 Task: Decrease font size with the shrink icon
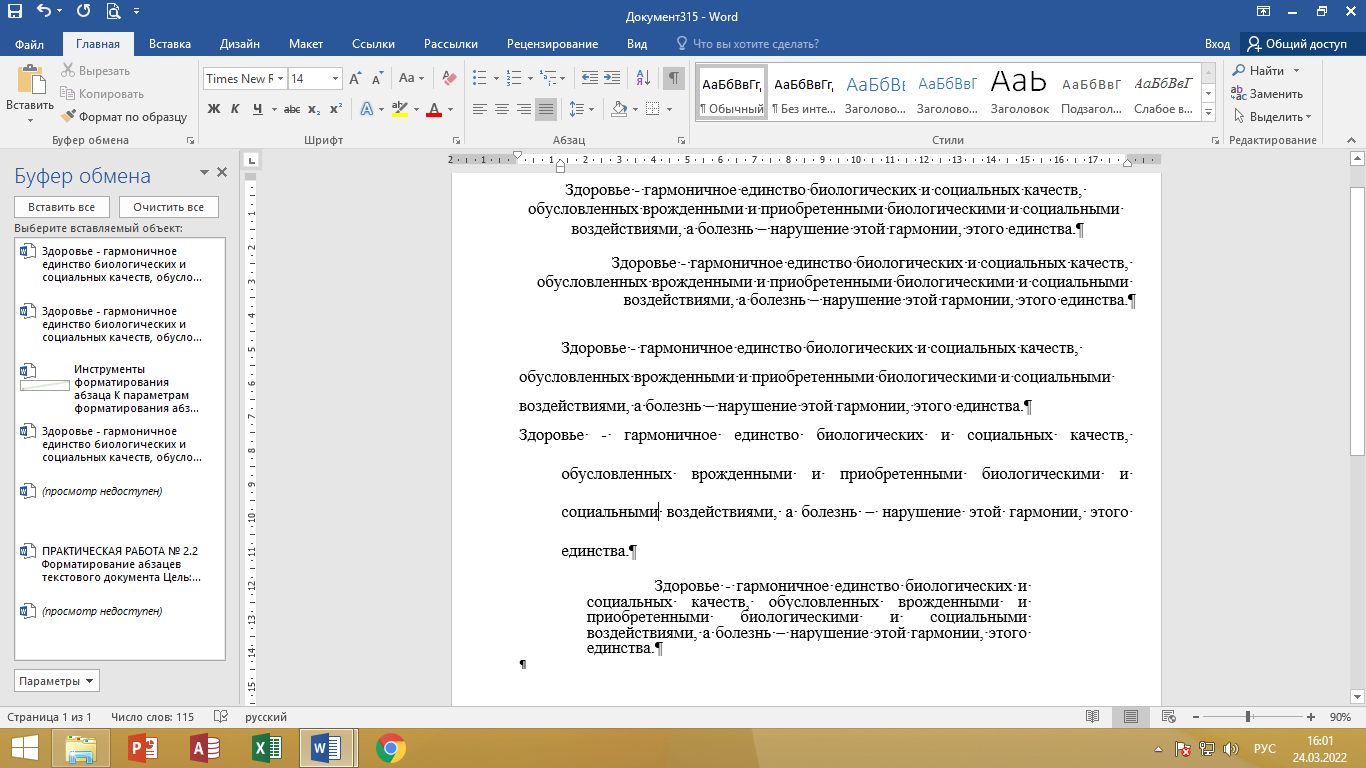coord(378,78)
